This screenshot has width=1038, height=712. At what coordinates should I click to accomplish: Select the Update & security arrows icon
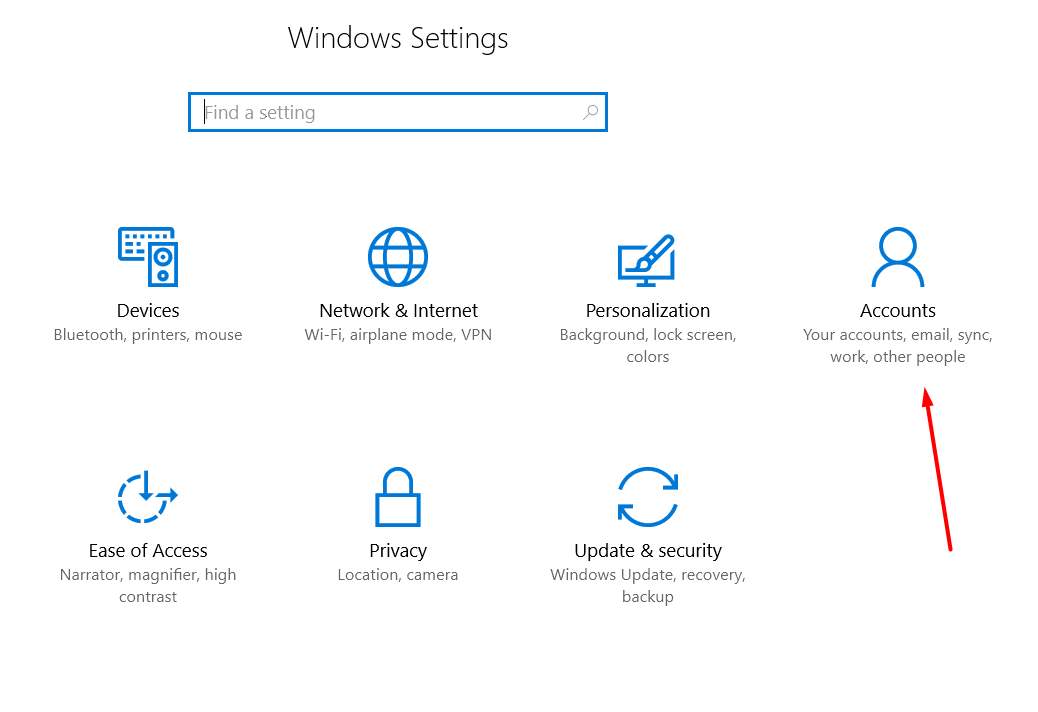648,497
